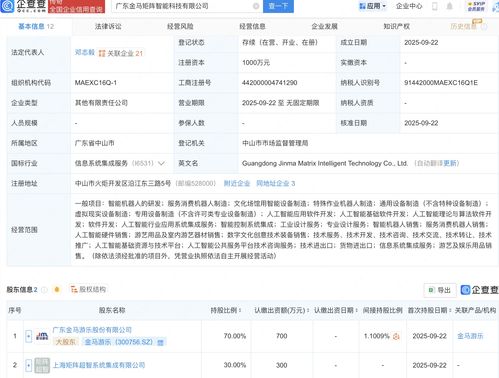
Task: Switch to the 历史信息 tab
Action: [x=463, y=26]
